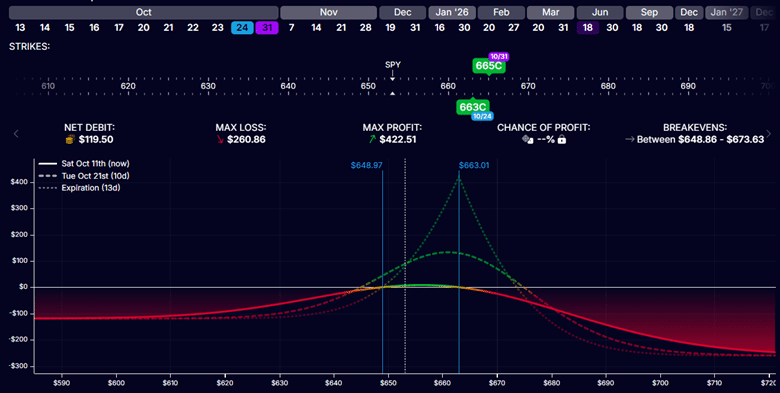Viewport: 780px width, 393px height.
Task: Open the Oct month header
Action: (x=144, y=12)
